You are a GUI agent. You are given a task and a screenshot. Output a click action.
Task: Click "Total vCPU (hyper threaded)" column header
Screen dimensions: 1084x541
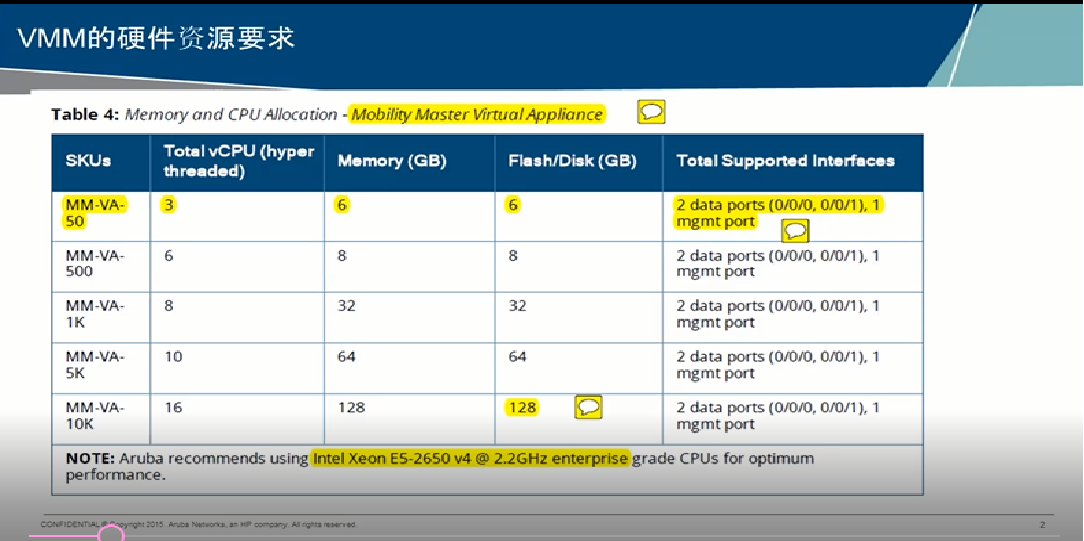[239, 162]
